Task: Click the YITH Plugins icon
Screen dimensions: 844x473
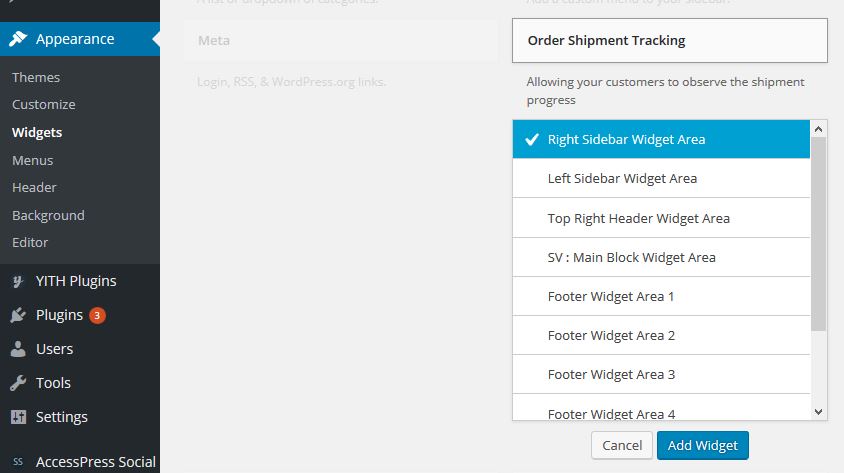Action: click(x=18, y=281)
